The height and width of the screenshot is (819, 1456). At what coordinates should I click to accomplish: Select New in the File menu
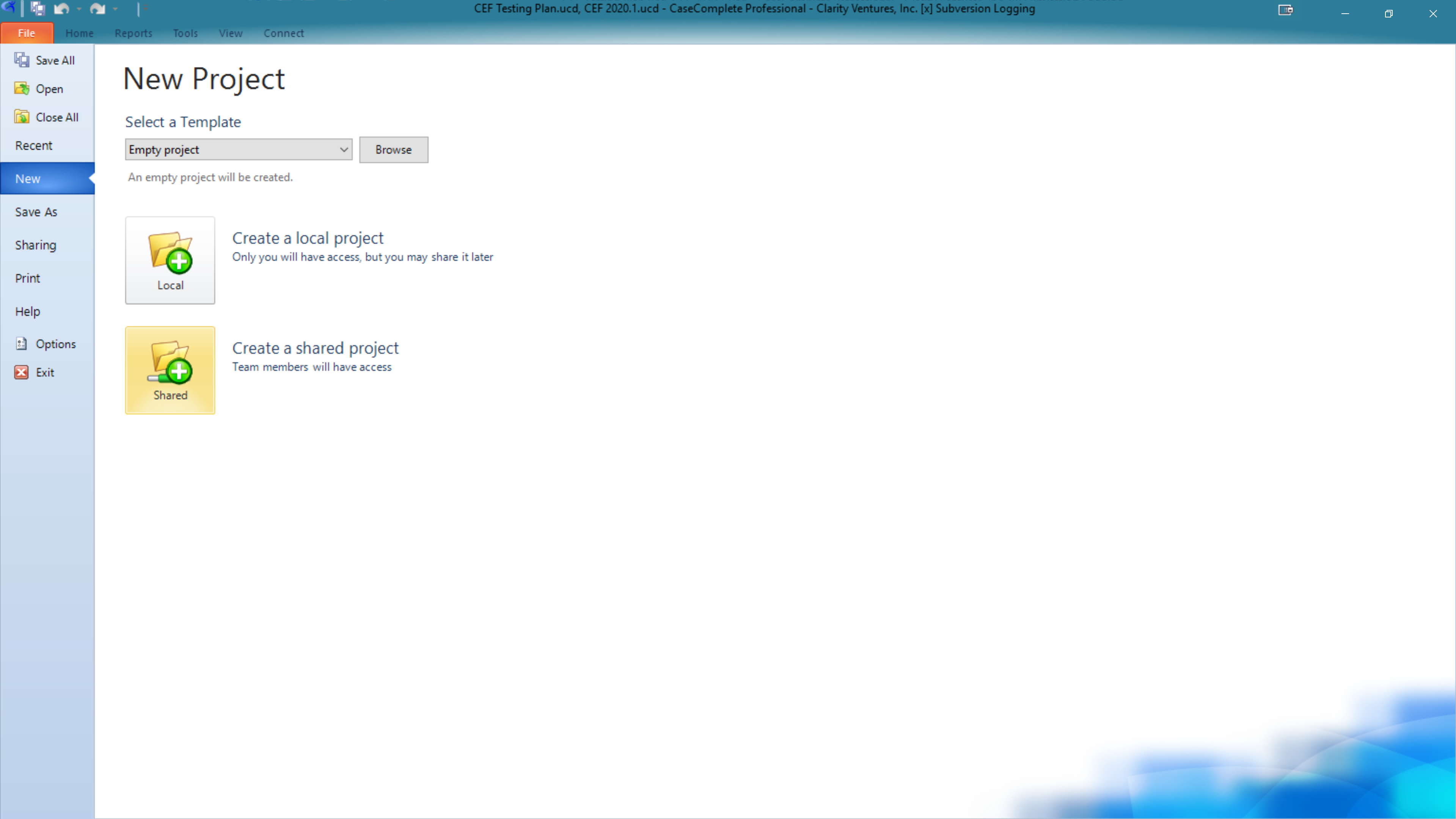click(x=47, y=179)
